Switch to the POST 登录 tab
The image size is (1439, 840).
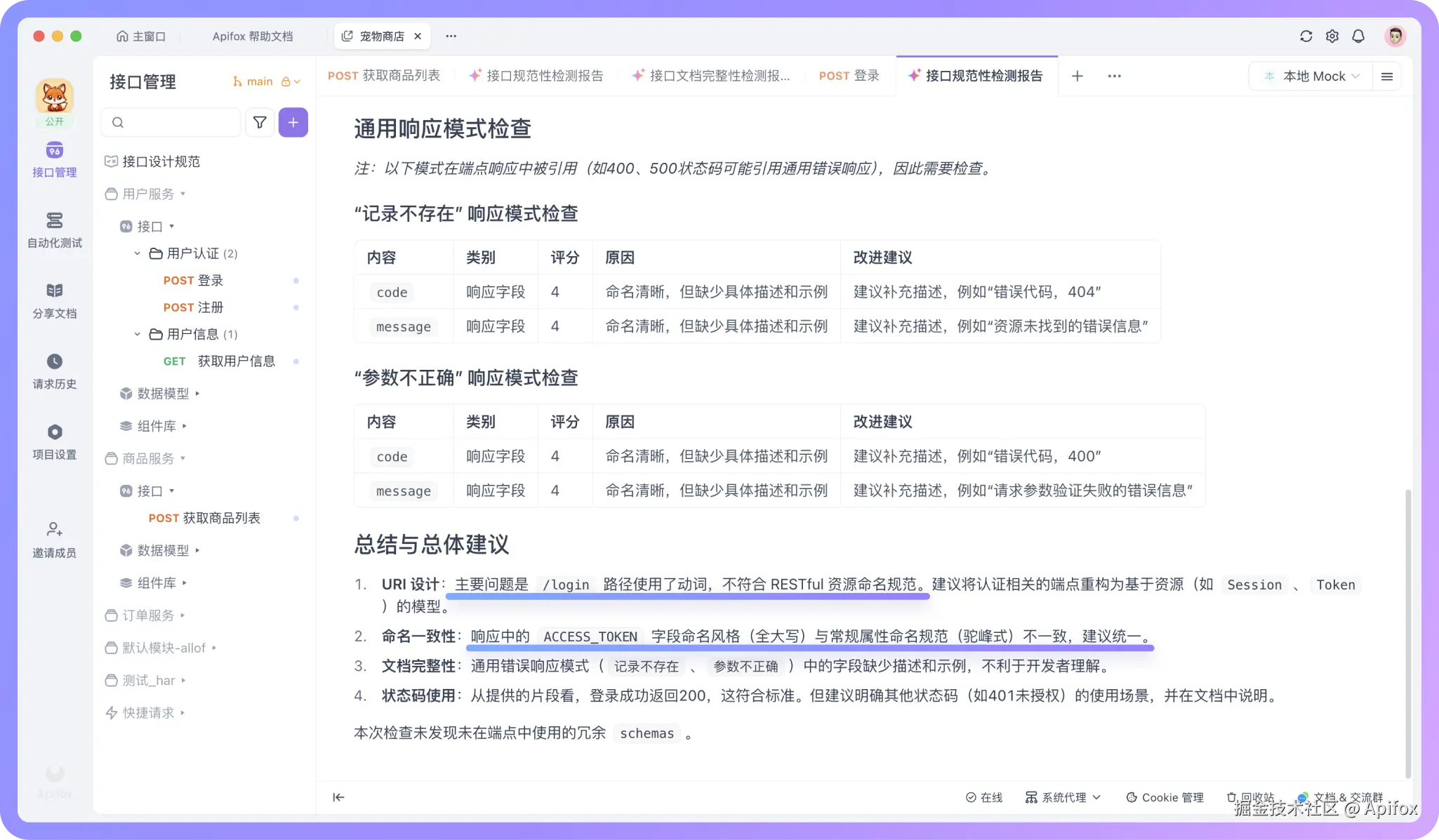coord(849,76)
